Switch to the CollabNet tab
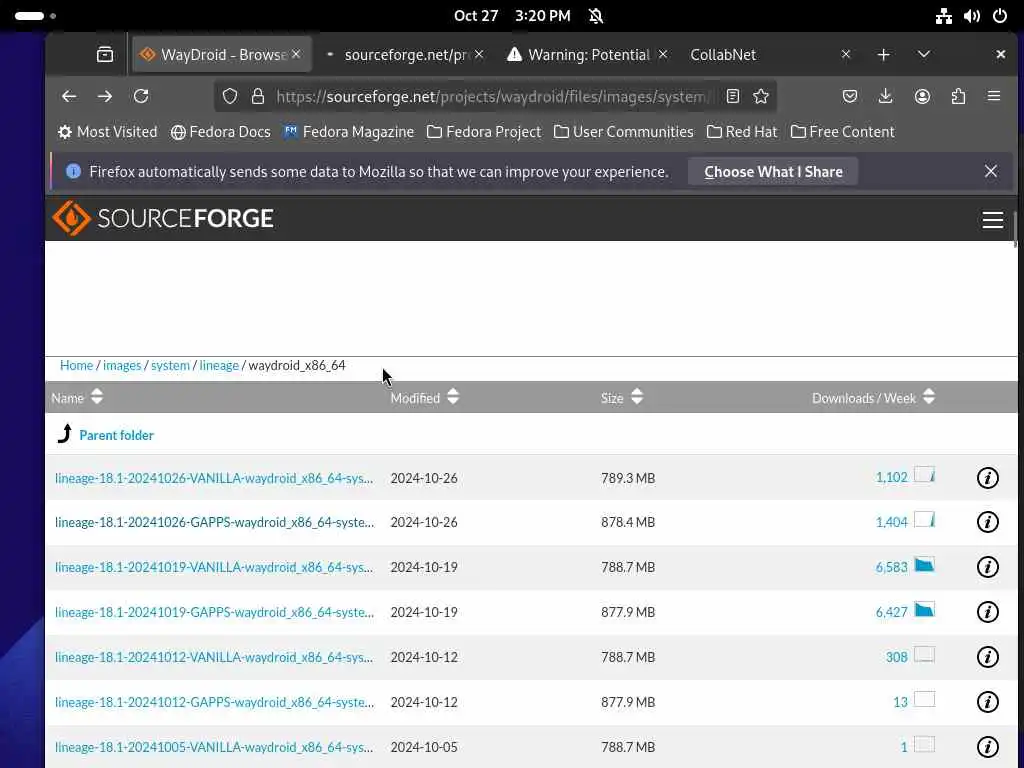1024x768 pixels. click(771, 54)
